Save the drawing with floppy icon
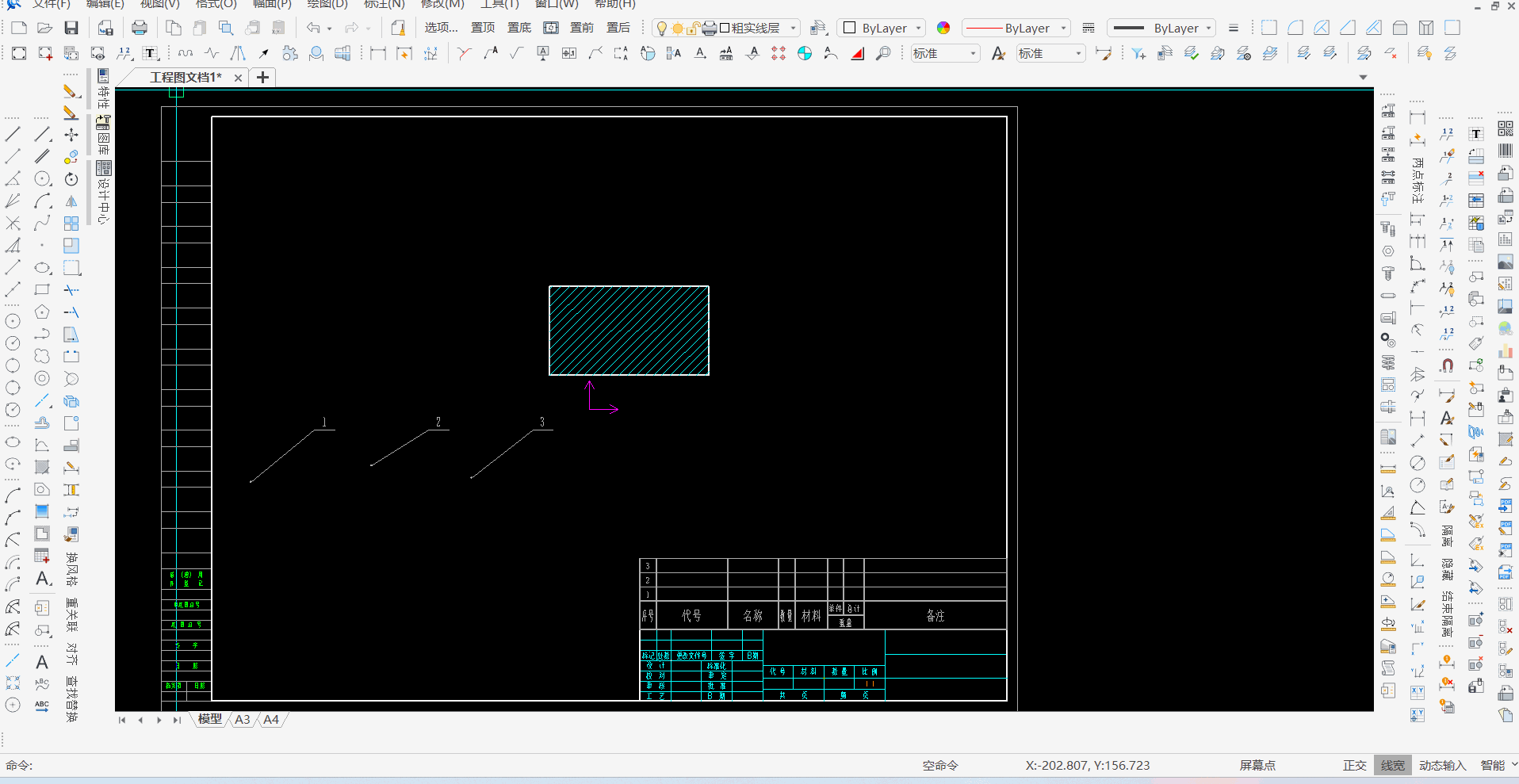 tap(71, 28)
